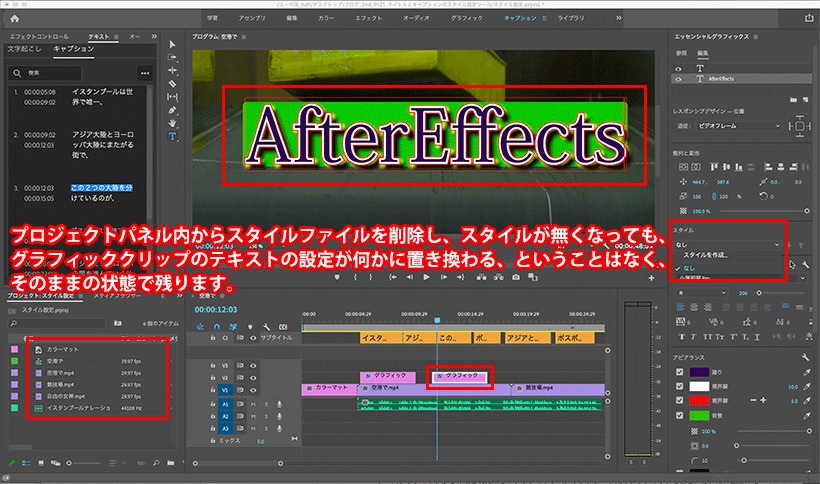Open the font family dropdown
Image resolution: width=820 pixels, height=484 pixels.
(742, 278)
